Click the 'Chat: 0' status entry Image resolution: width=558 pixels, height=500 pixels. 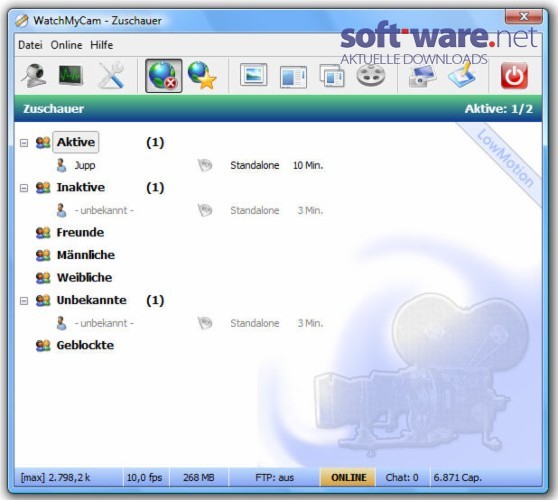(x=402, y=478)
